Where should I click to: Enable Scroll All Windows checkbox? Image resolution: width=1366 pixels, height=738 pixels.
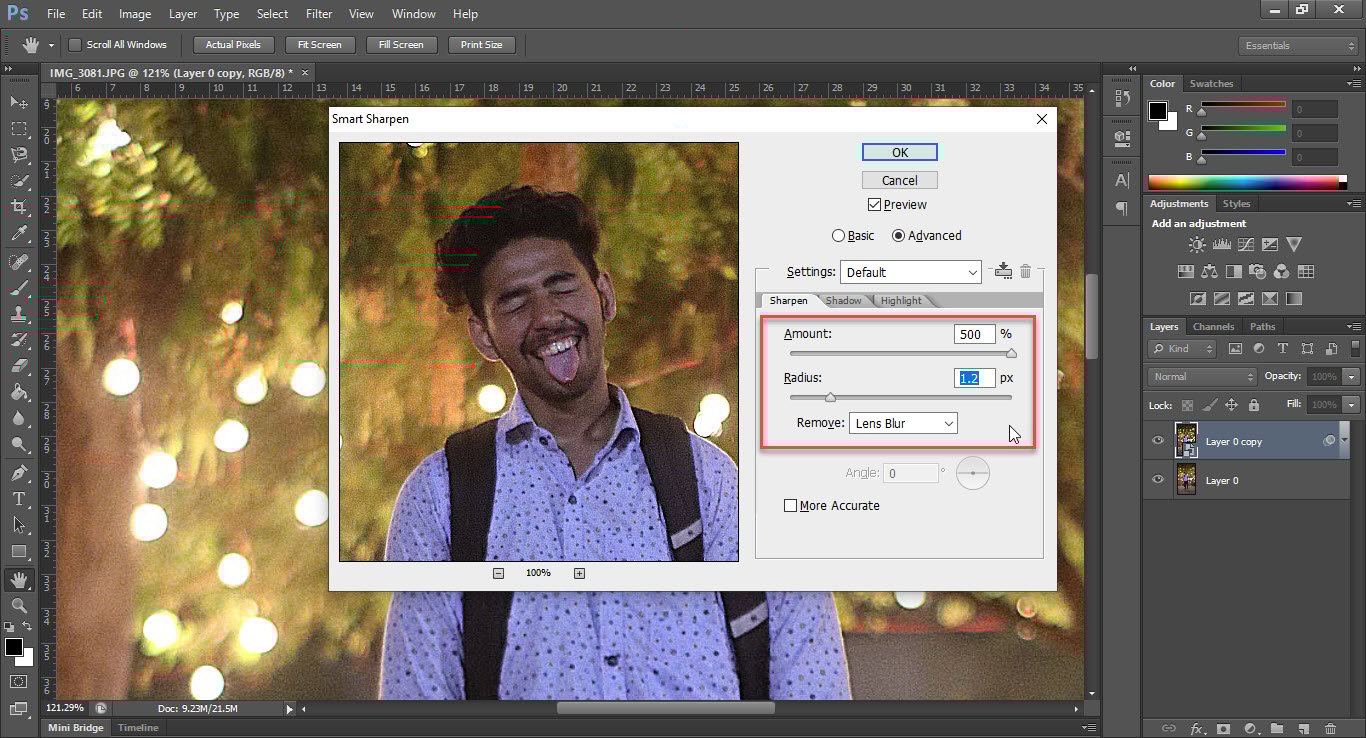[x=75, y=45]
